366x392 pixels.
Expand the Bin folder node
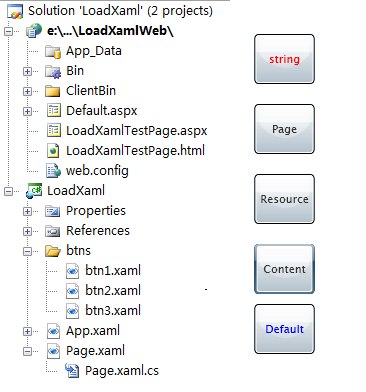[x=27, y=71]
